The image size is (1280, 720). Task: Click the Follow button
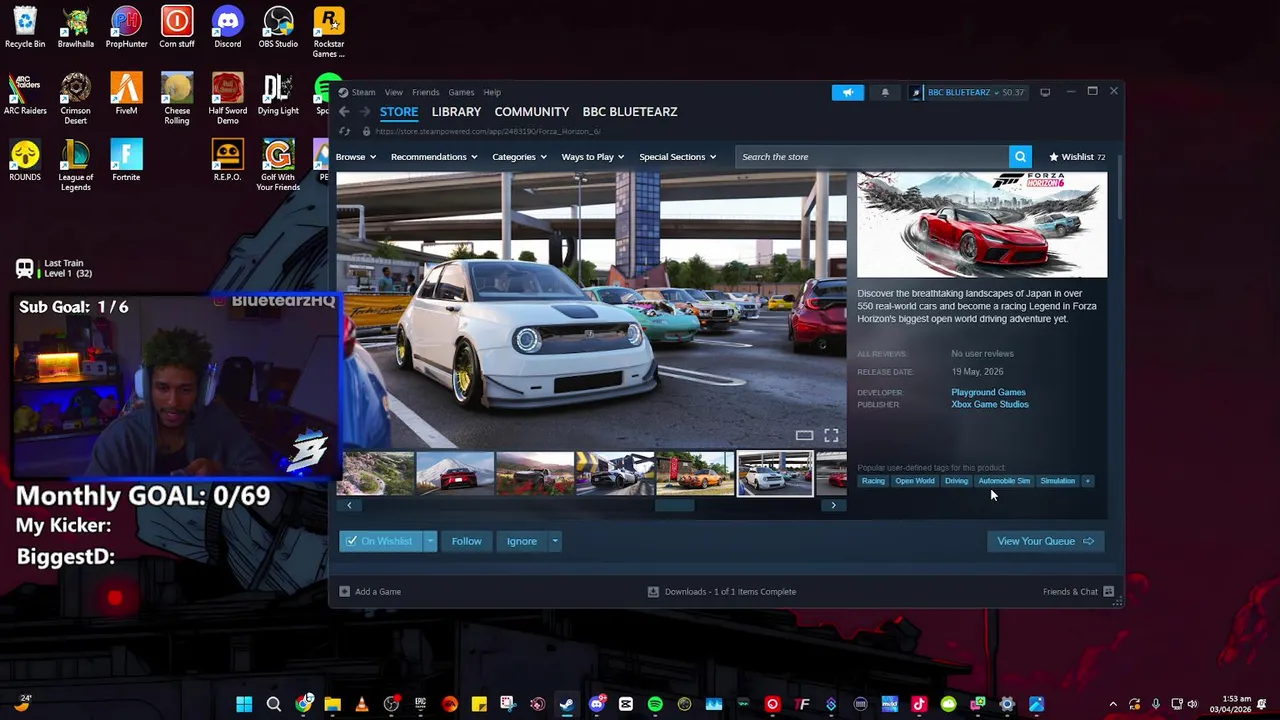466,541
